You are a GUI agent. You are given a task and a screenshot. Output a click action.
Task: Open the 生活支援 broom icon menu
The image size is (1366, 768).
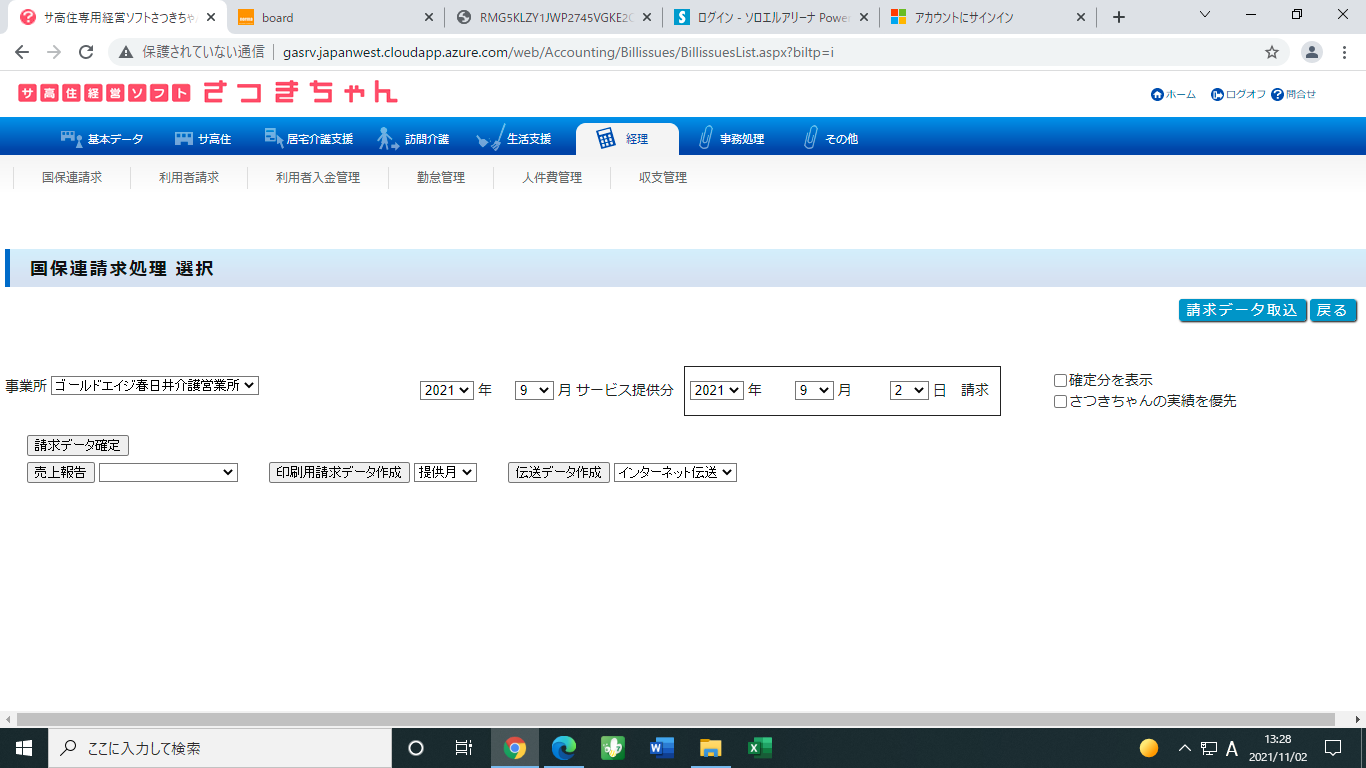click(489, 139)
